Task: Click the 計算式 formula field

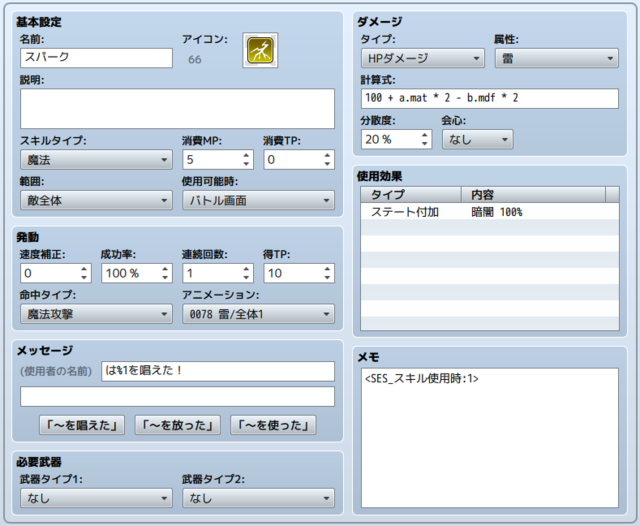Action: (x=490, y=98)
